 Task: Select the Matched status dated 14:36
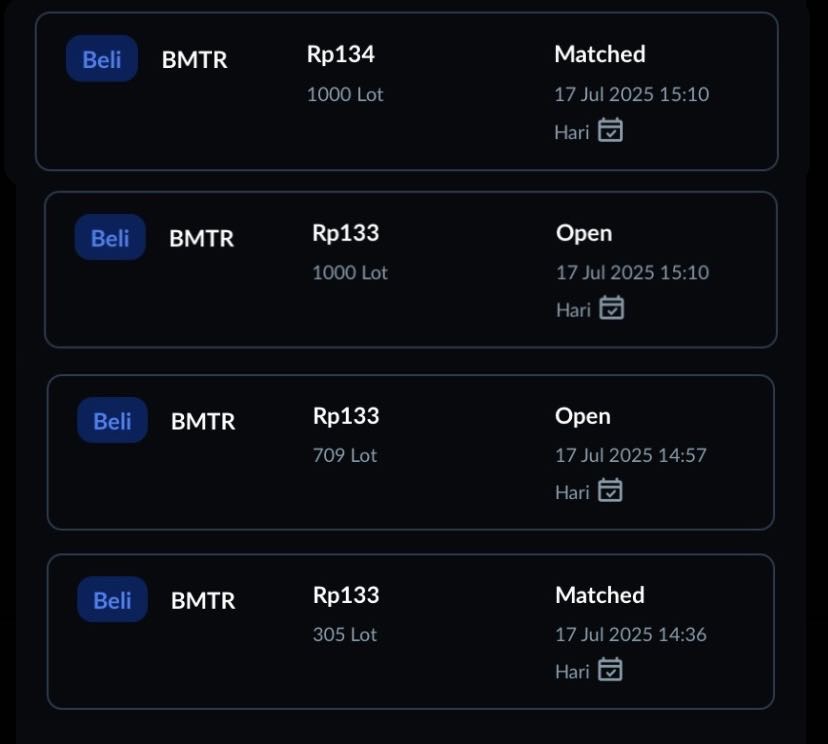pos(599,595)
